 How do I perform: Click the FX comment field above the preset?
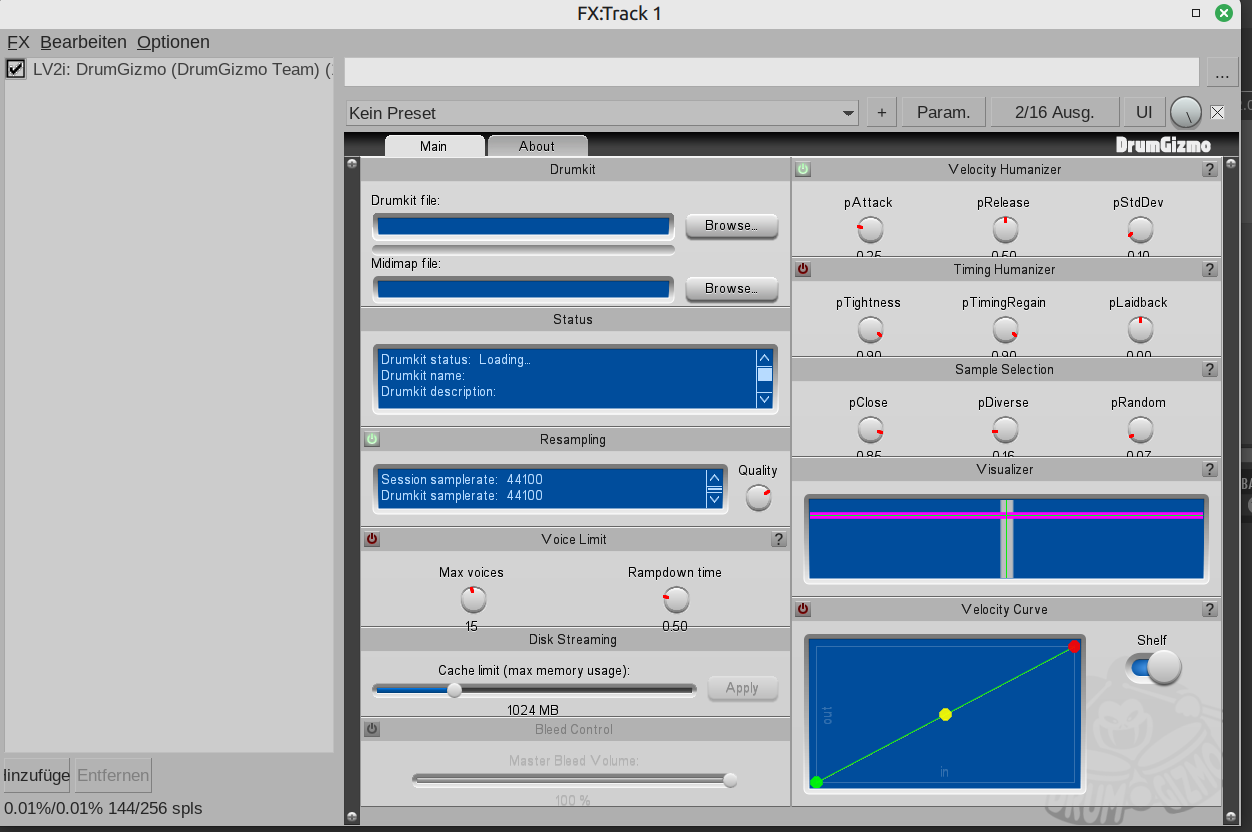pos(771,72)
